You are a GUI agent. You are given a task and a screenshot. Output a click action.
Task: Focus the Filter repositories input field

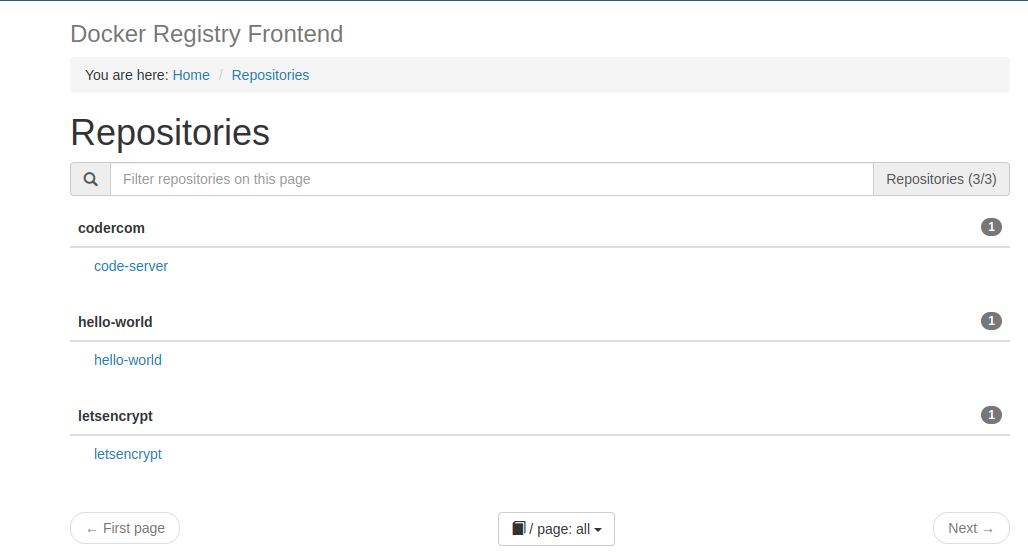click(x=492, y=179)
